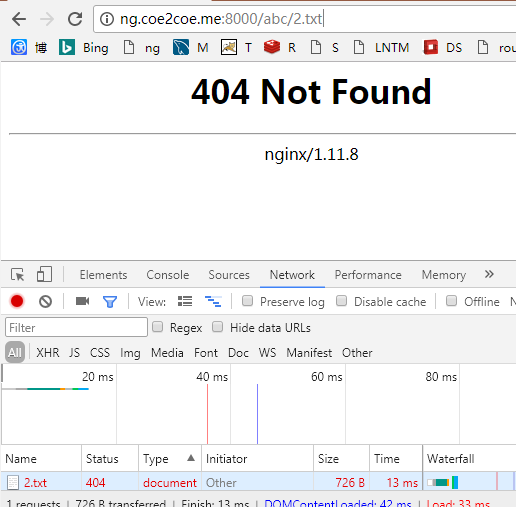Select the All filter type

[15, 352]
